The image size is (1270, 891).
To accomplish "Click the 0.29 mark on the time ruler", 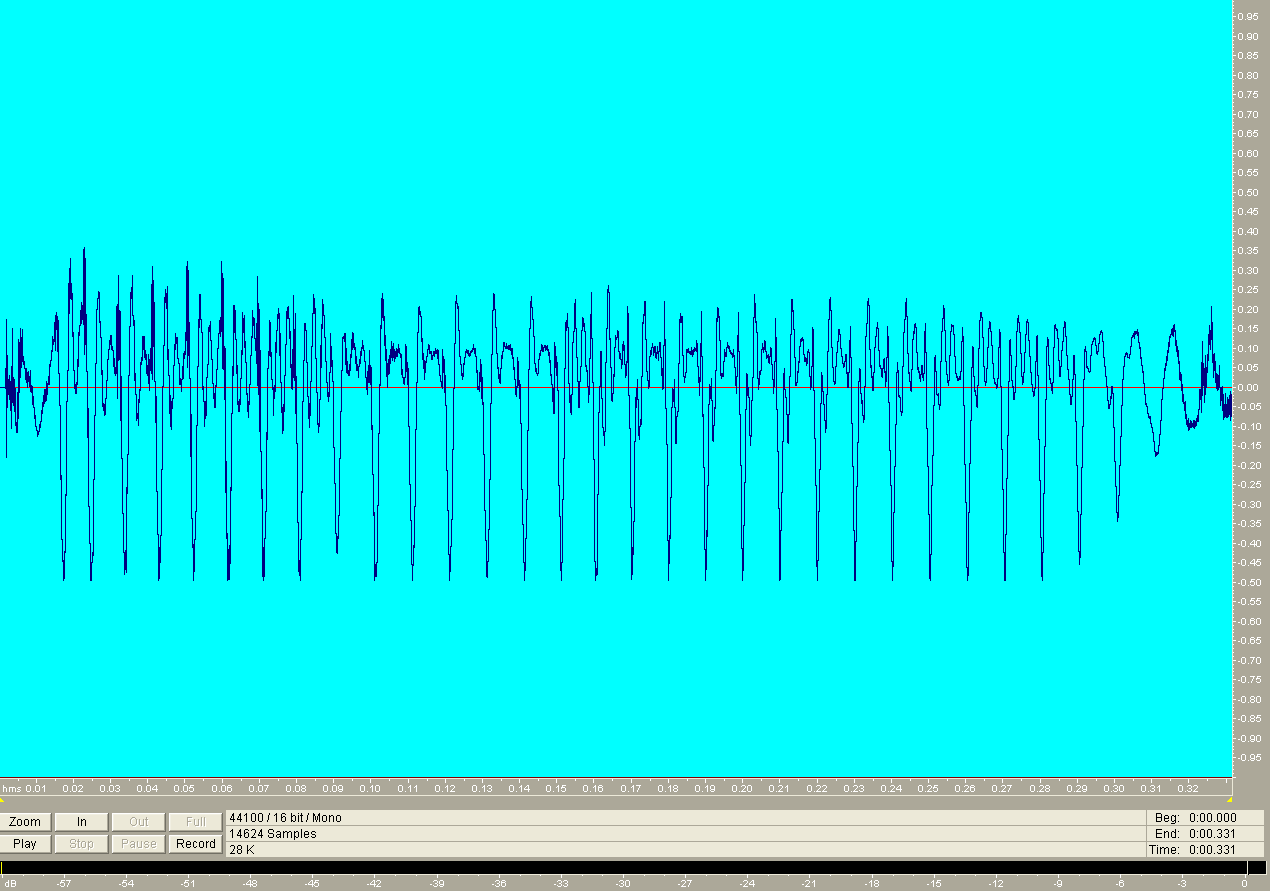I will point(1076,789).
